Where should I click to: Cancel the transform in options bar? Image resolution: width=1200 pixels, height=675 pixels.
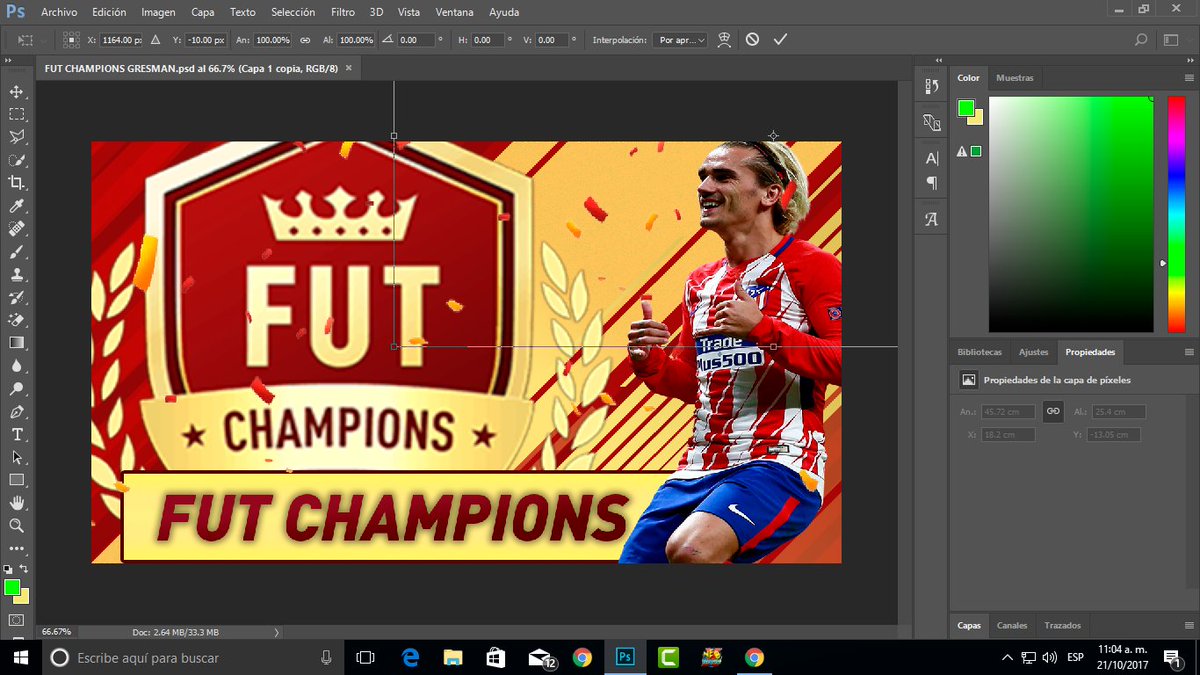pos(752,39)
